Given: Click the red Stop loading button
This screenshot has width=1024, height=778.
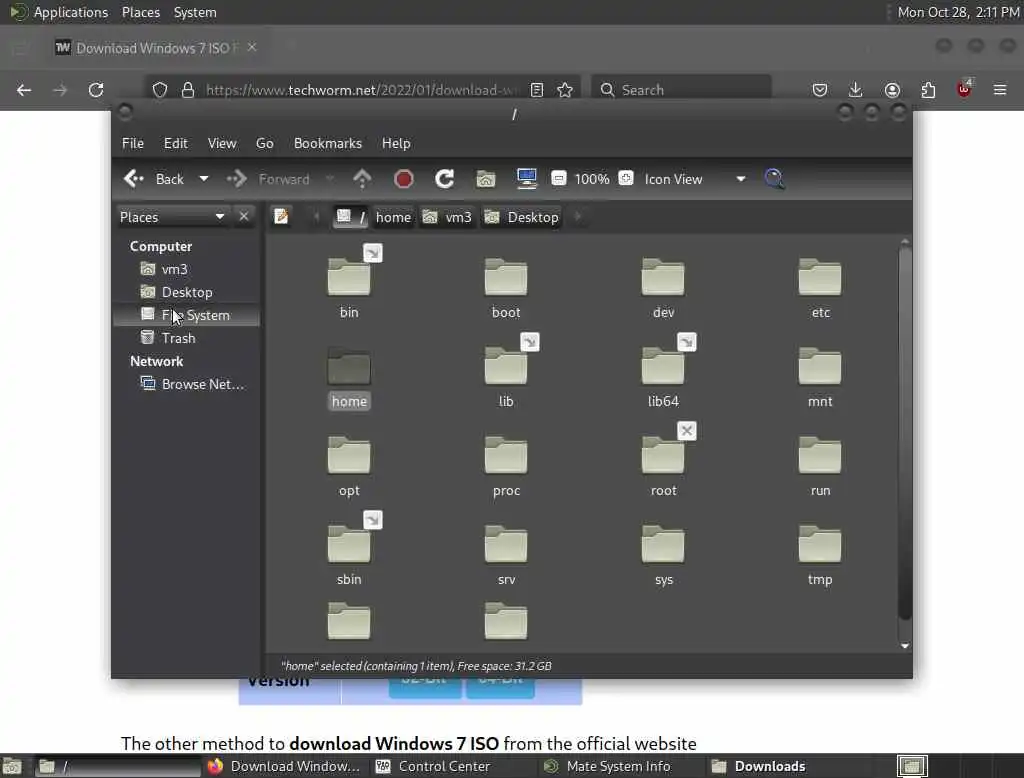Looking at the screenshot, I should (x=404, y=179).
